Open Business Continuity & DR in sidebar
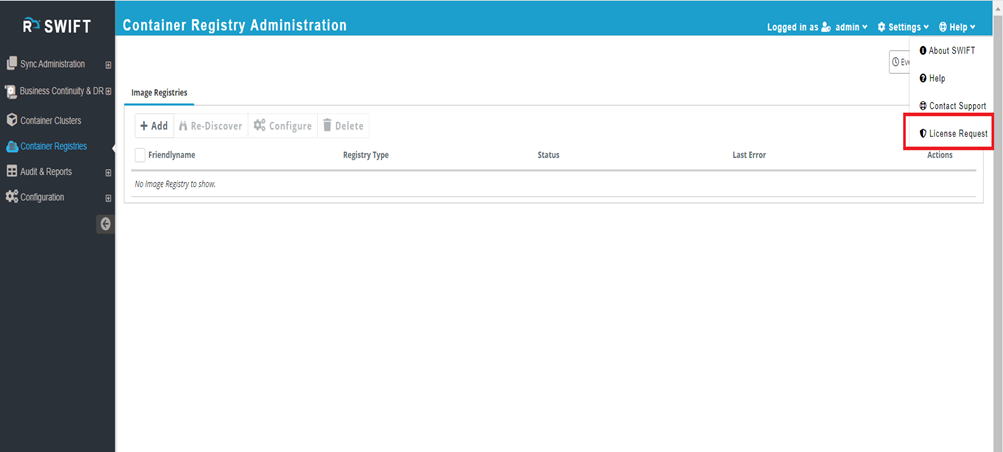The image size is (1003, 452). tap(61, 91)
